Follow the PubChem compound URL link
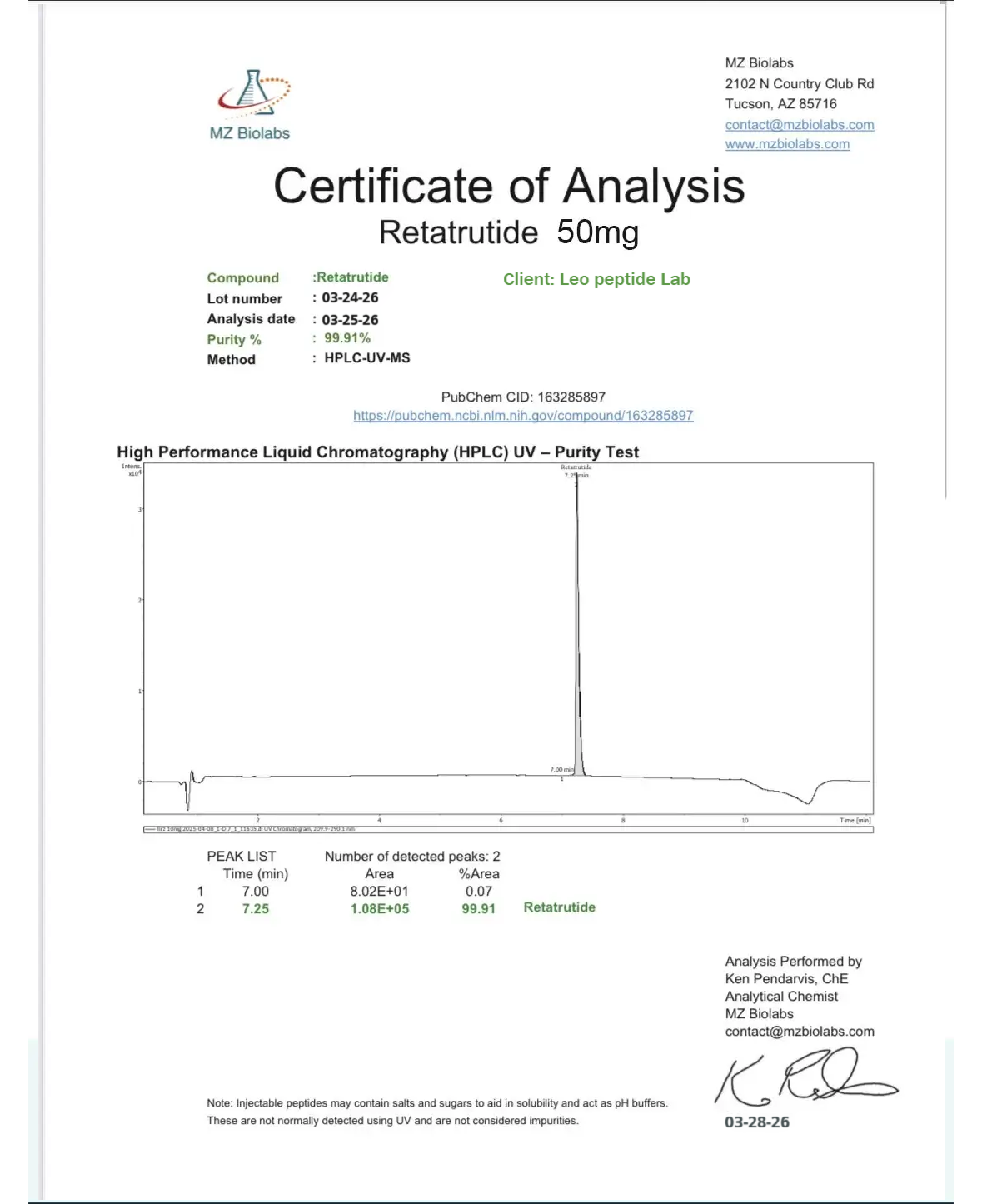Image resolution: width=982 pixels, height=1204 pixels. [x=523, y=415]
